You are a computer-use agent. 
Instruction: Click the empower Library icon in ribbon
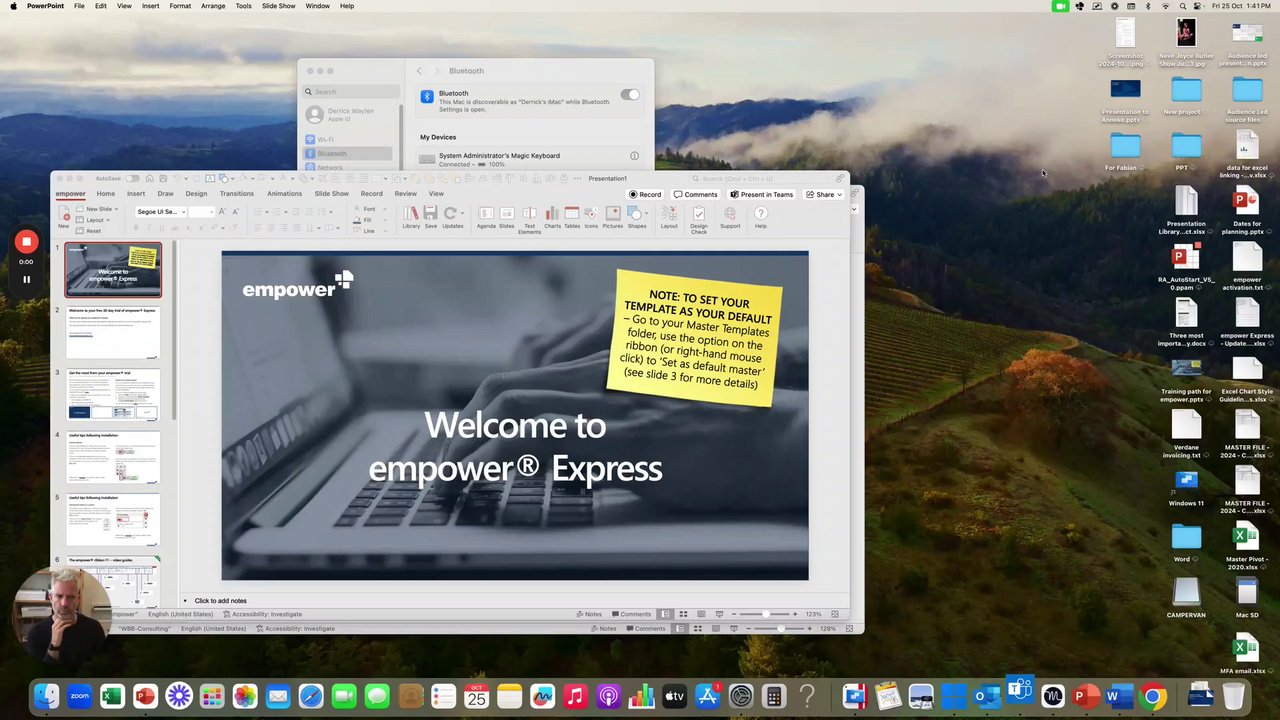click(x=411, y=215)
